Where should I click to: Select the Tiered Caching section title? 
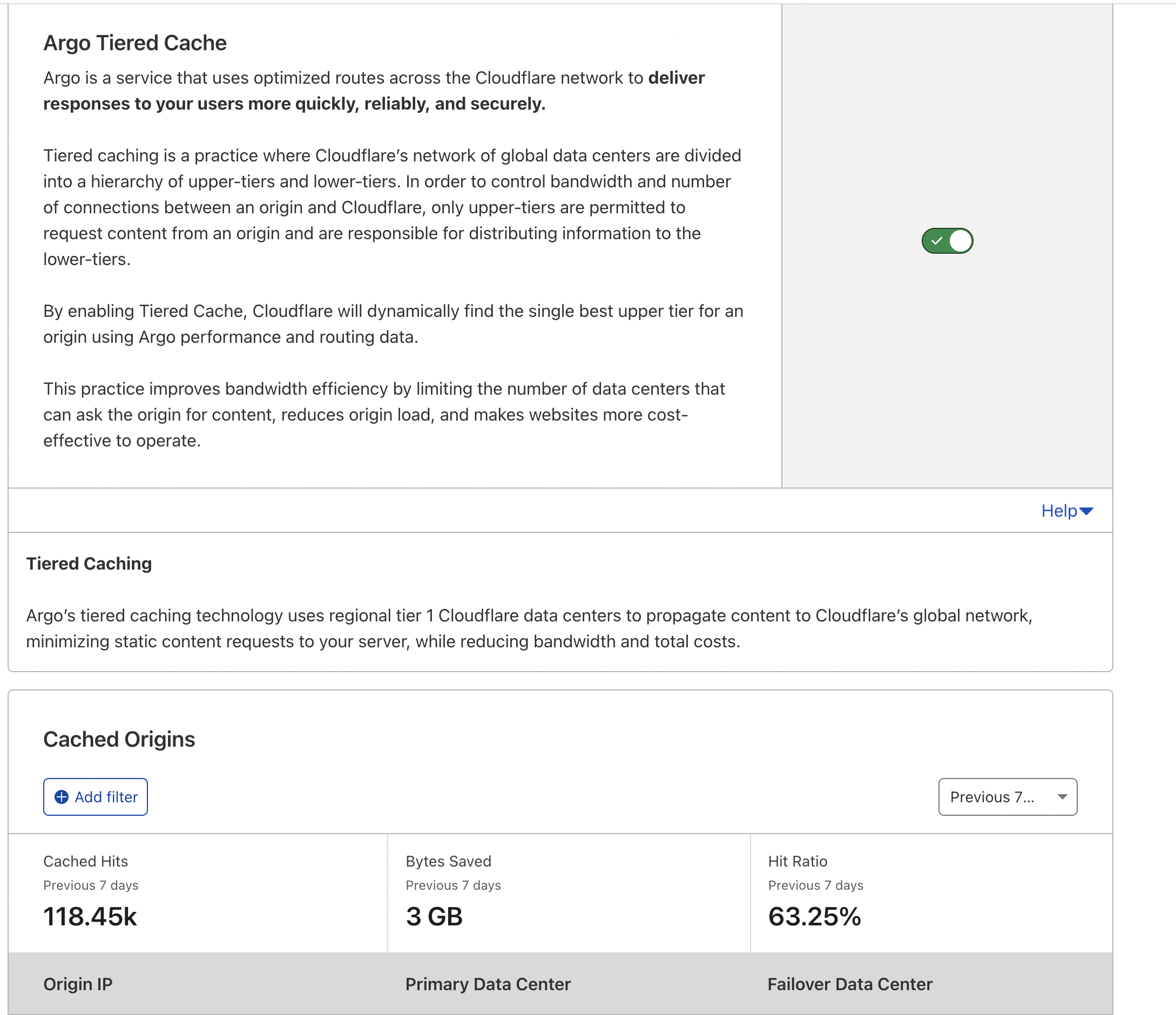tap(89, 564)
